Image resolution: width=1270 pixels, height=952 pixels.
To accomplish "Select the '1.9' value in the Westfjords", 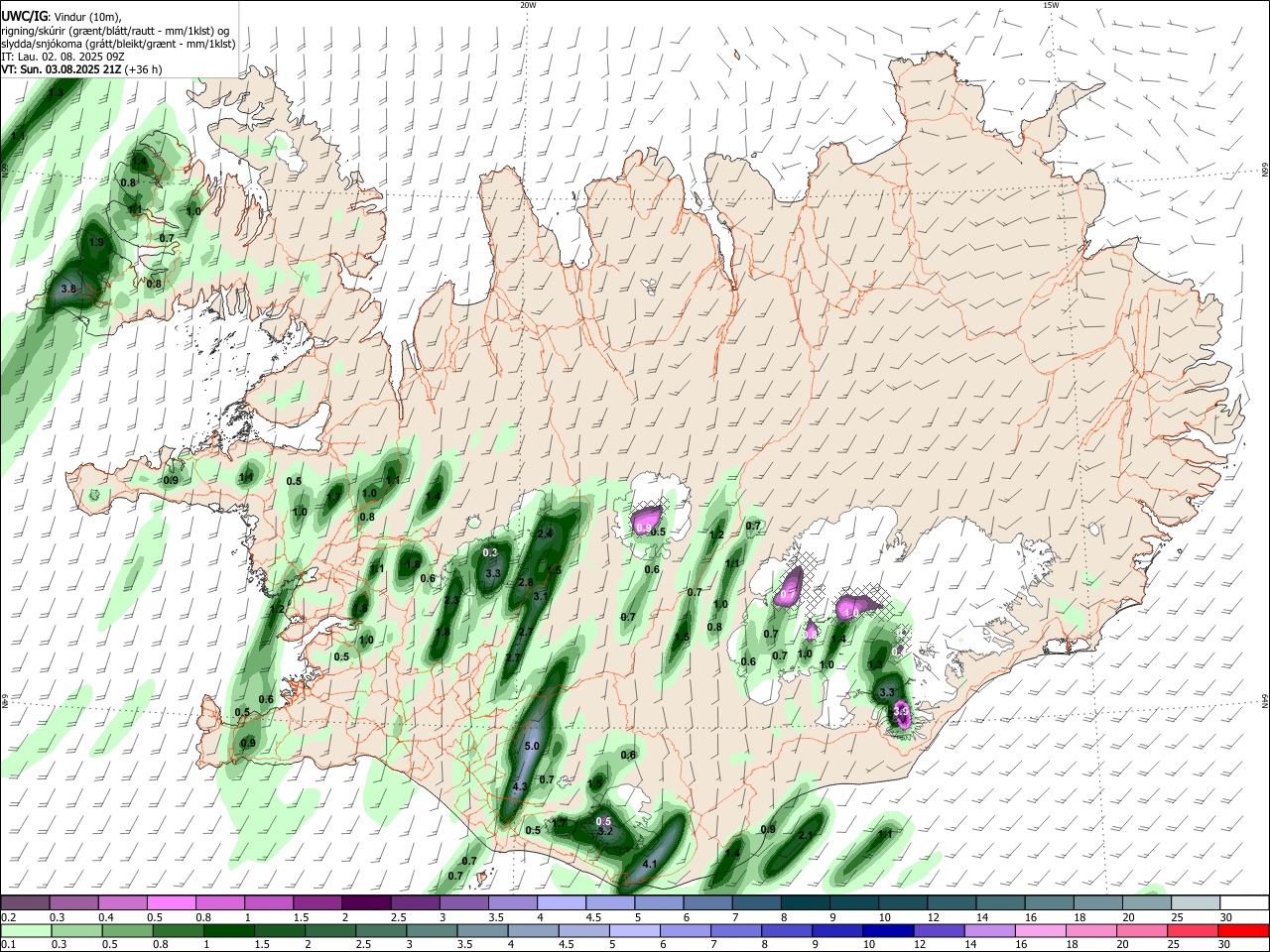I will [96, 242].
